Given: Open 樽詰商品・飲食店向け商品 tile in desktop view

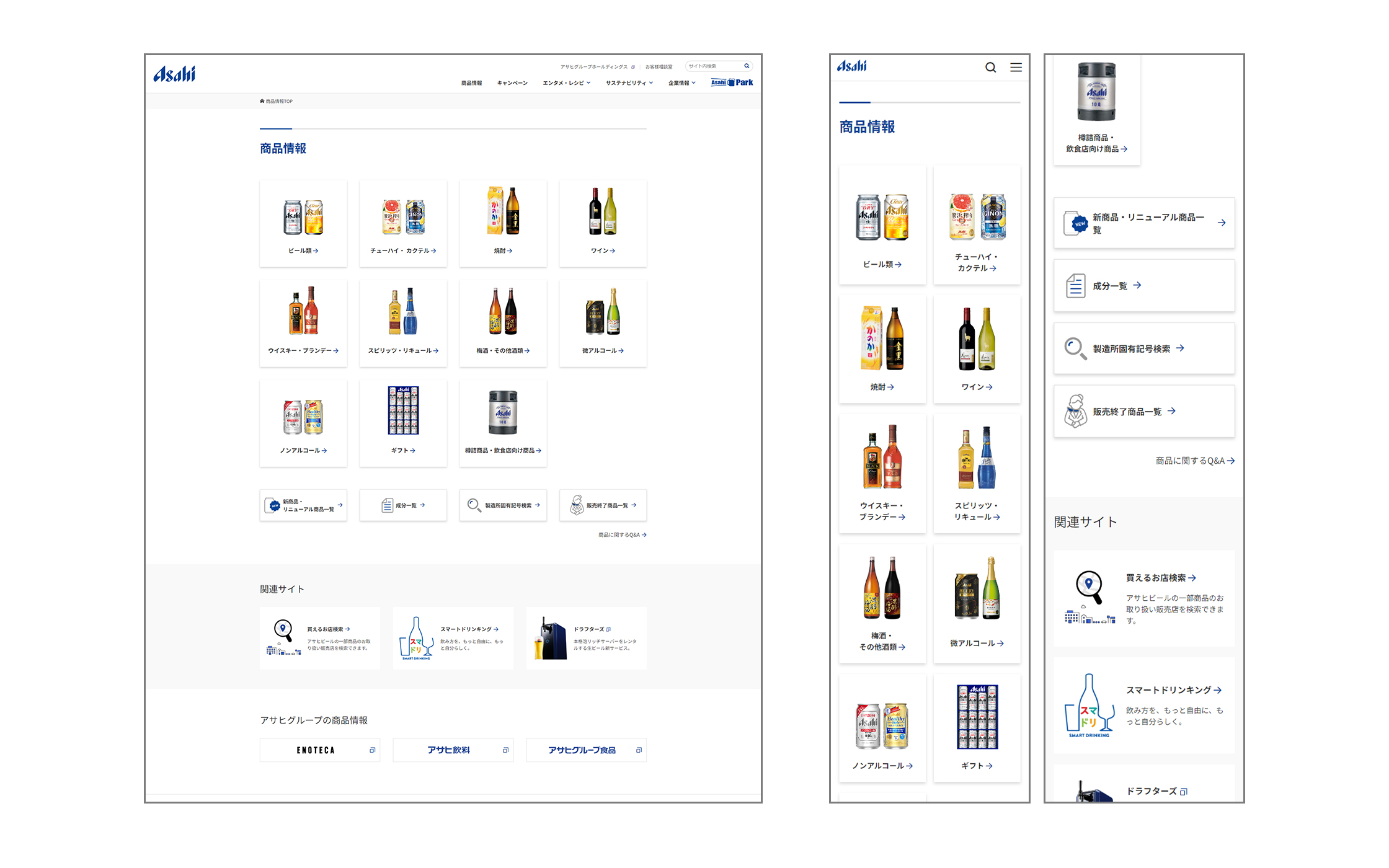Looking at the screenshot, I should [x=503, y=423].
